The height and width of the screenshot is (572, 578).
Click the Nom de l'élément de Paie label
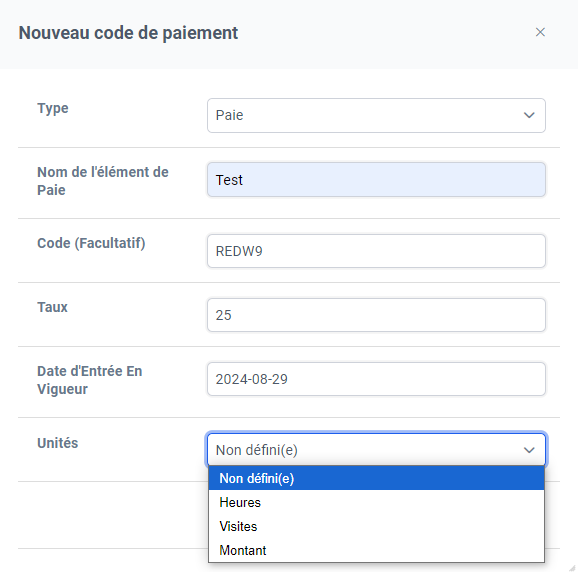(x=103, y=181)
